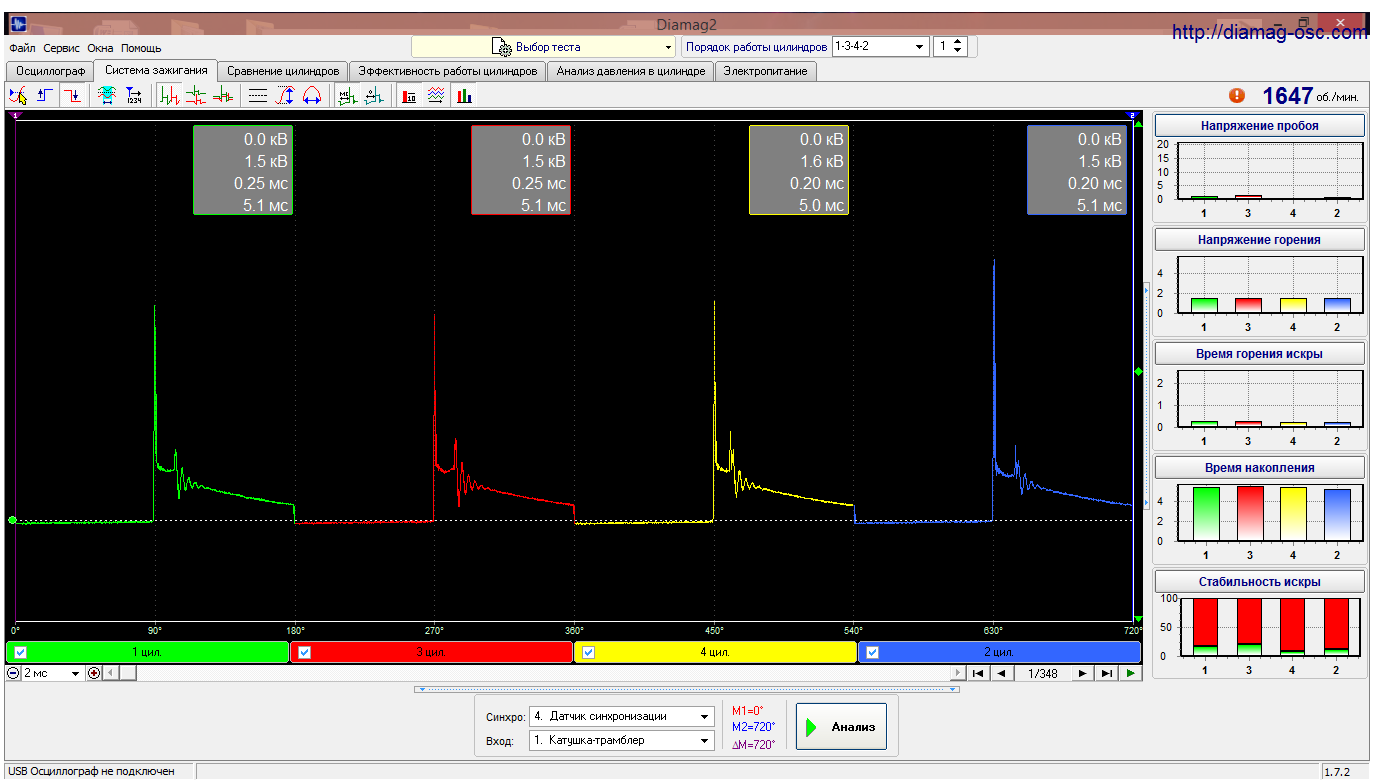Click horizontal span arc icon
1382x784 pixels.
pyautogui.click(x=311, y=96)
